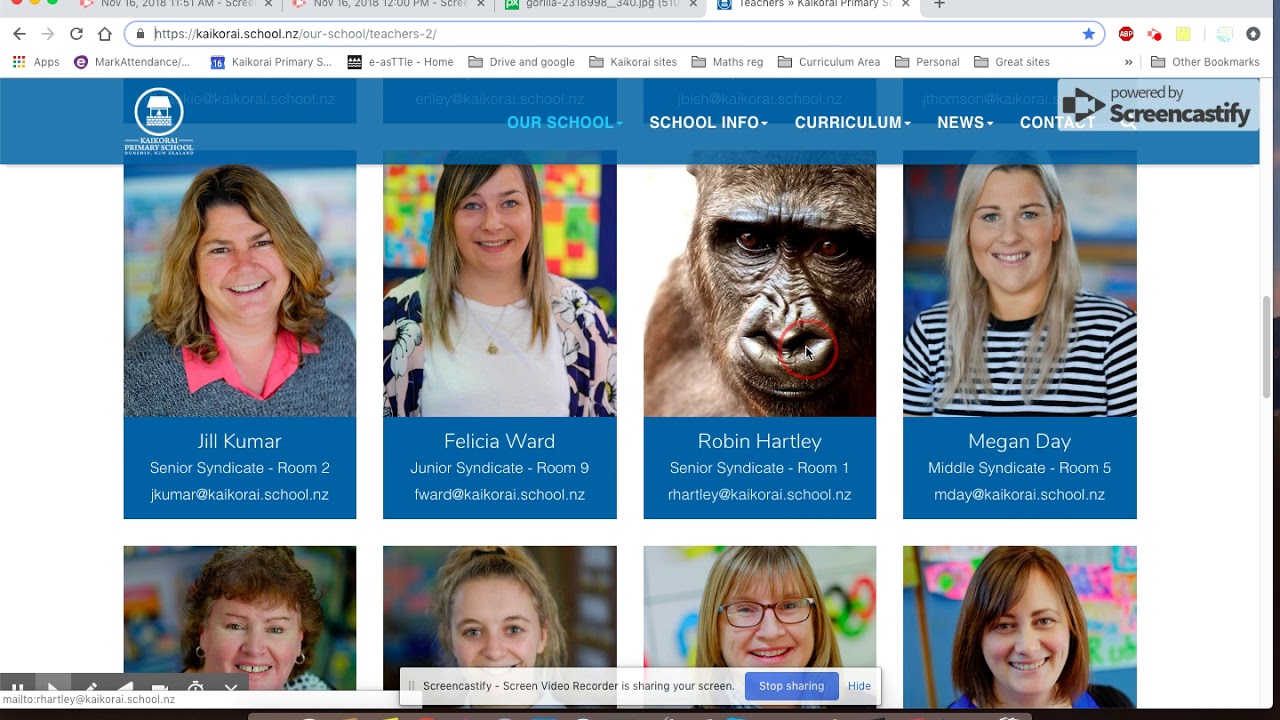Expand the OUR SCHOOL menu
1280x720 pixels.
click(565, 122)
